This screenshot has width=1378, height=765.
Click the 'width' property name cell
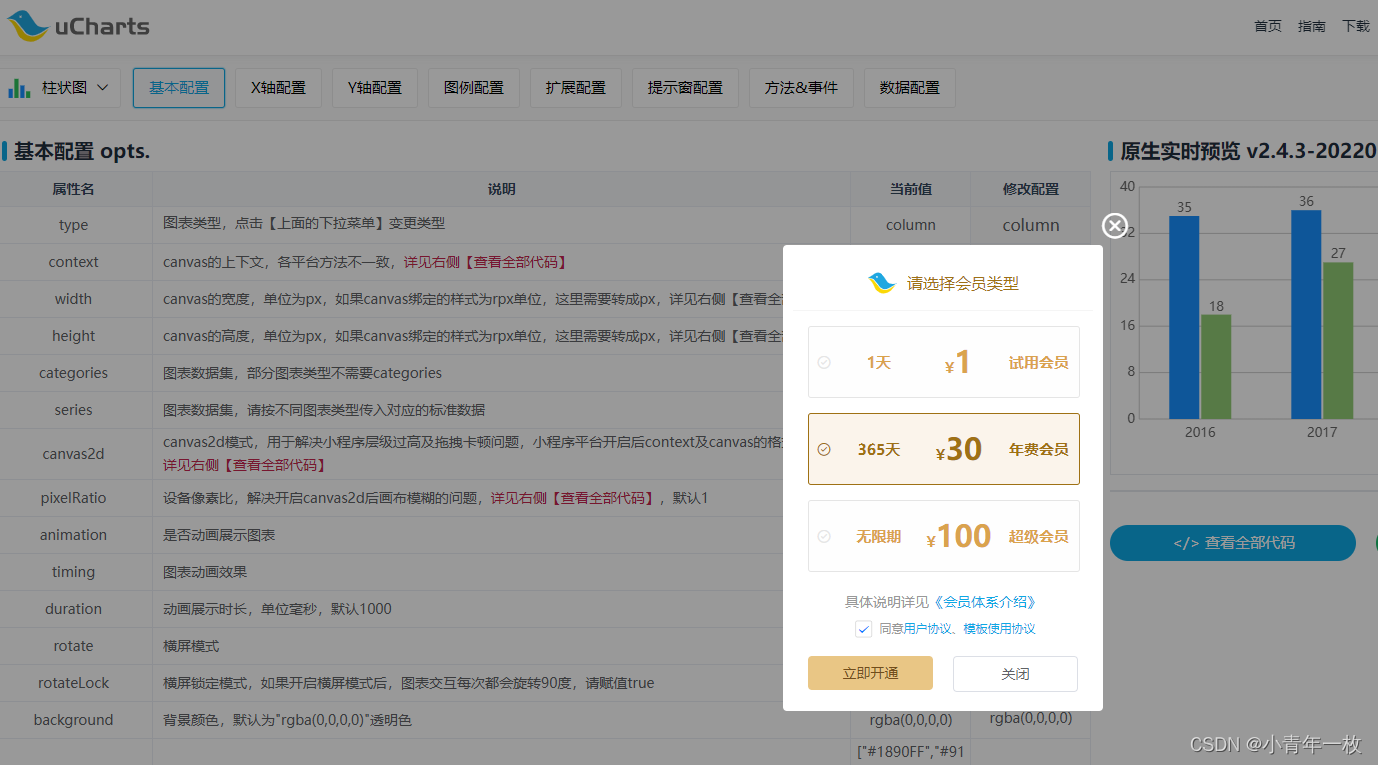click(73, 299)
